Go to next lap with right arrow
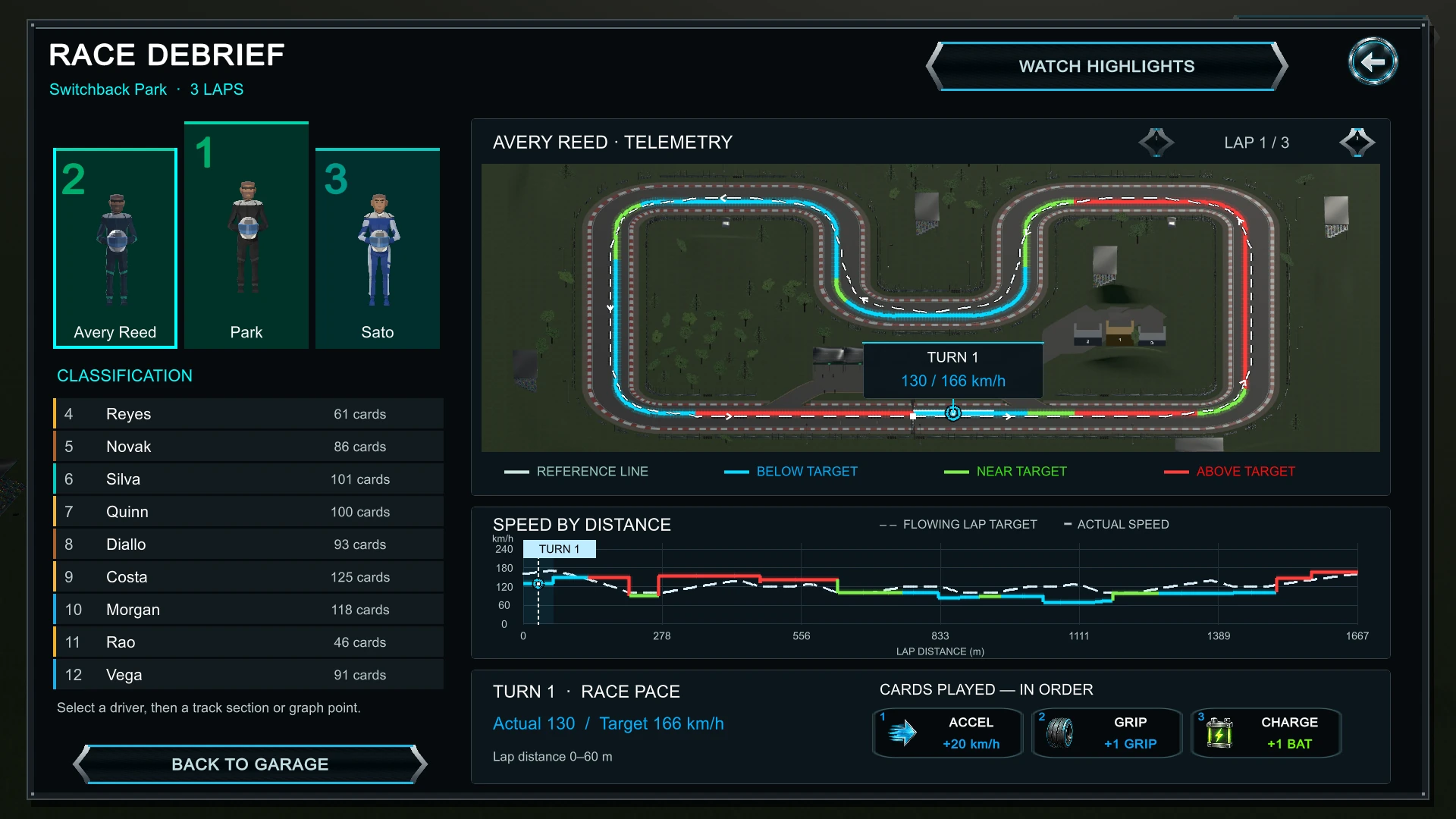 tap(1357, 143)
